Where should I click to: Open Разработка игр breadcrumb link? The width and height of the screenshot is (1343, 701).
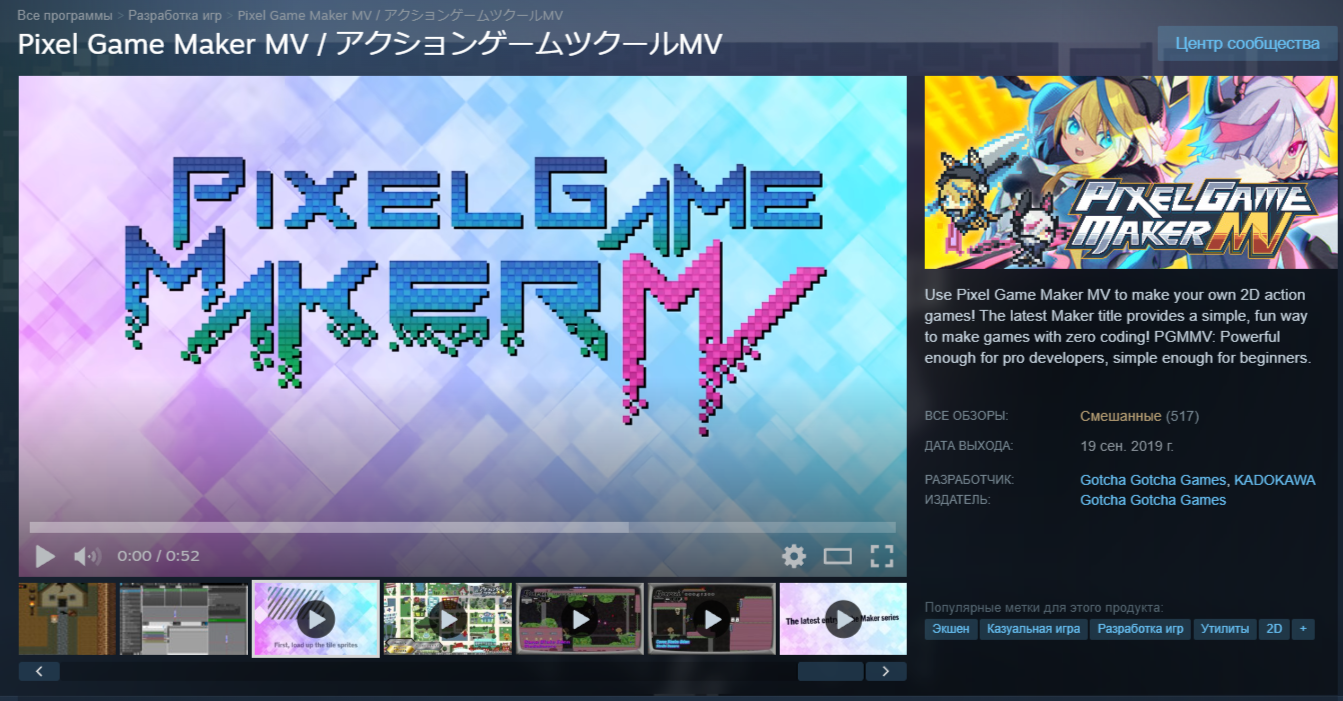[175, 16]
